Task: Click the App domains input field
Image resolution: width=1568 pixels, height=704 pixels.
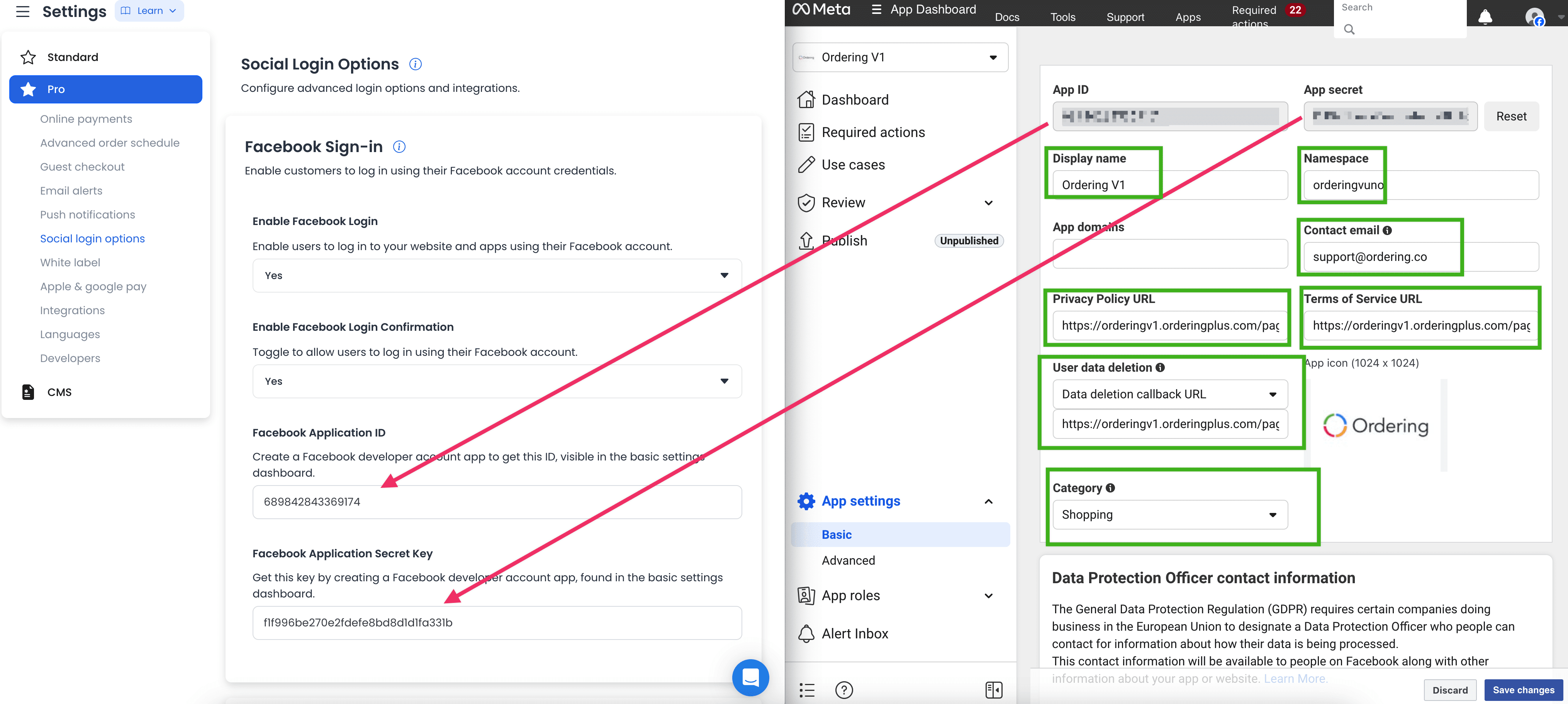Action: pyautogui.click(x=1170, y=253)
